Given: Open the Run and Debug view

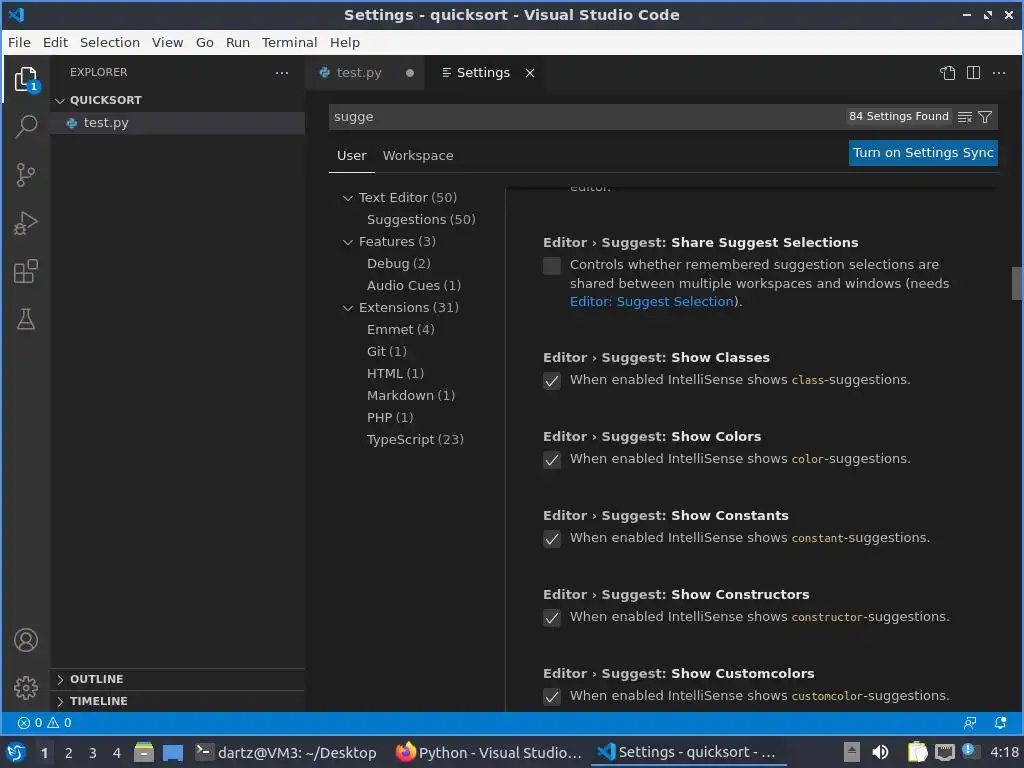Looking at the screenshot, I should (x=26, y=223).
